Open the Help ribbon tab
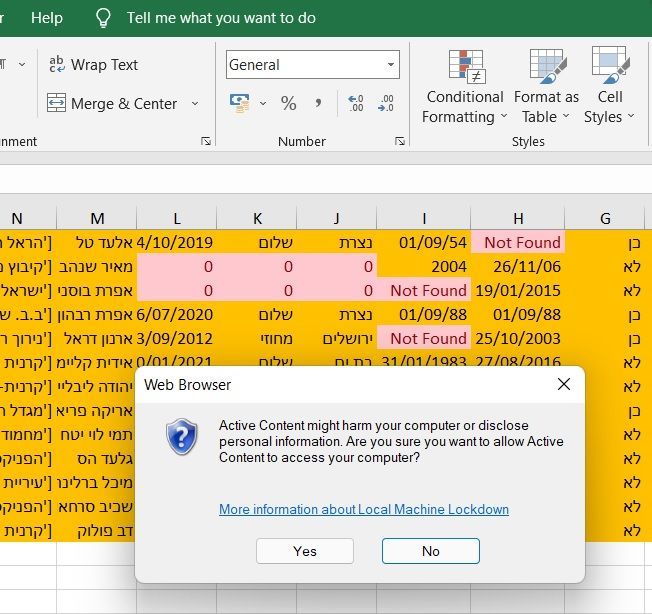The width and height of the screenshot is (652, 614). (47, 18)
